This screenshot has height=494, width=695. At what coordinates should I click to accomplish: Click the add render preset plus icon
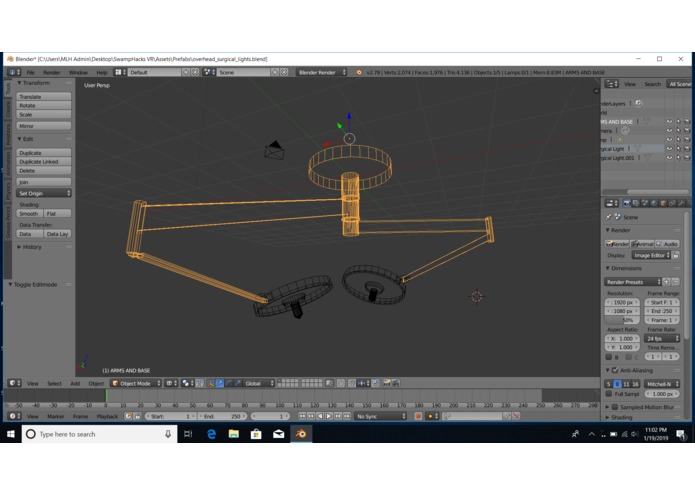point(666,282)
